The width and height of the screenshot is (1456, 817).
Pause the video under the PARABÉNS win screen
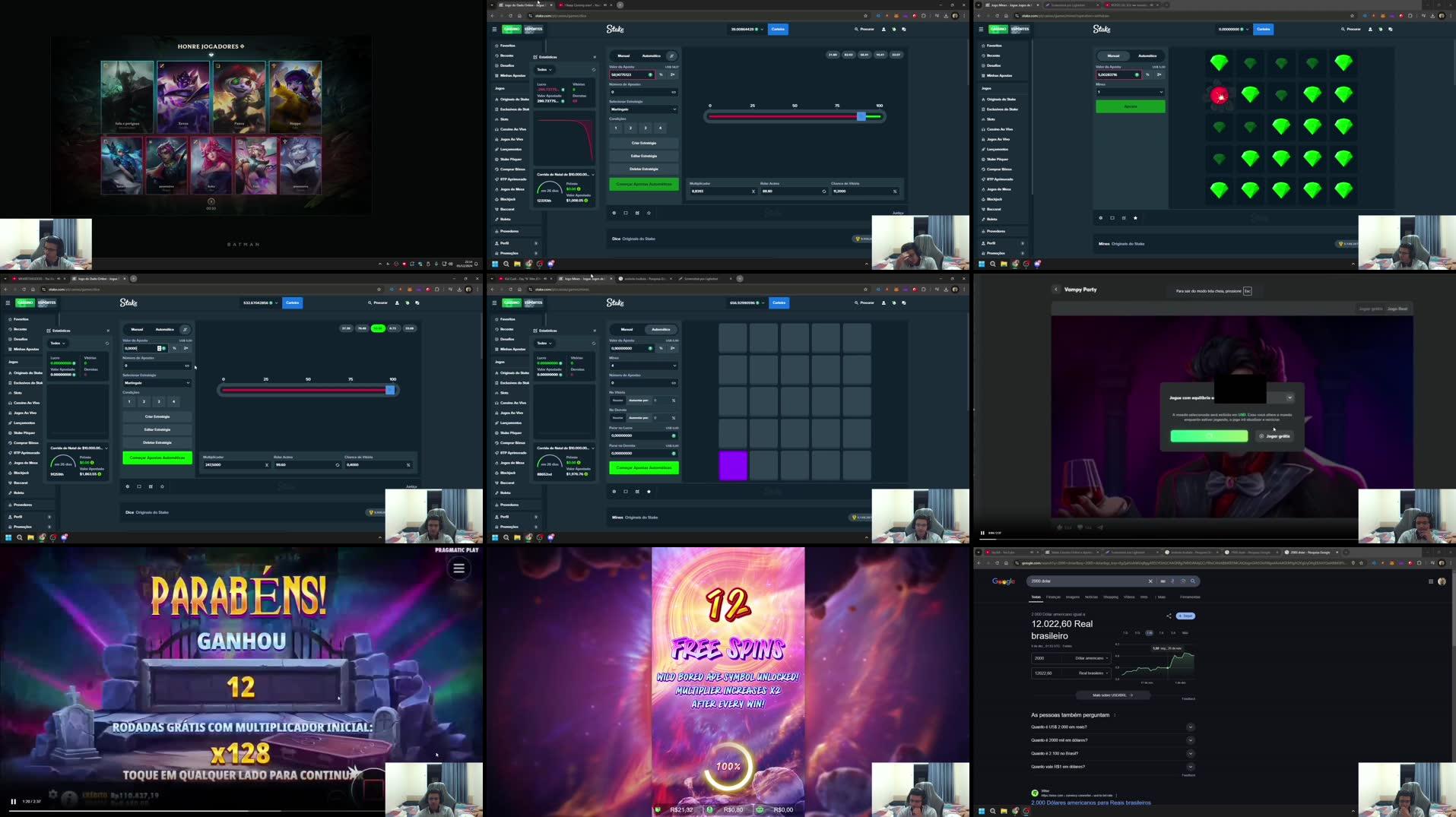pos(13,801)
